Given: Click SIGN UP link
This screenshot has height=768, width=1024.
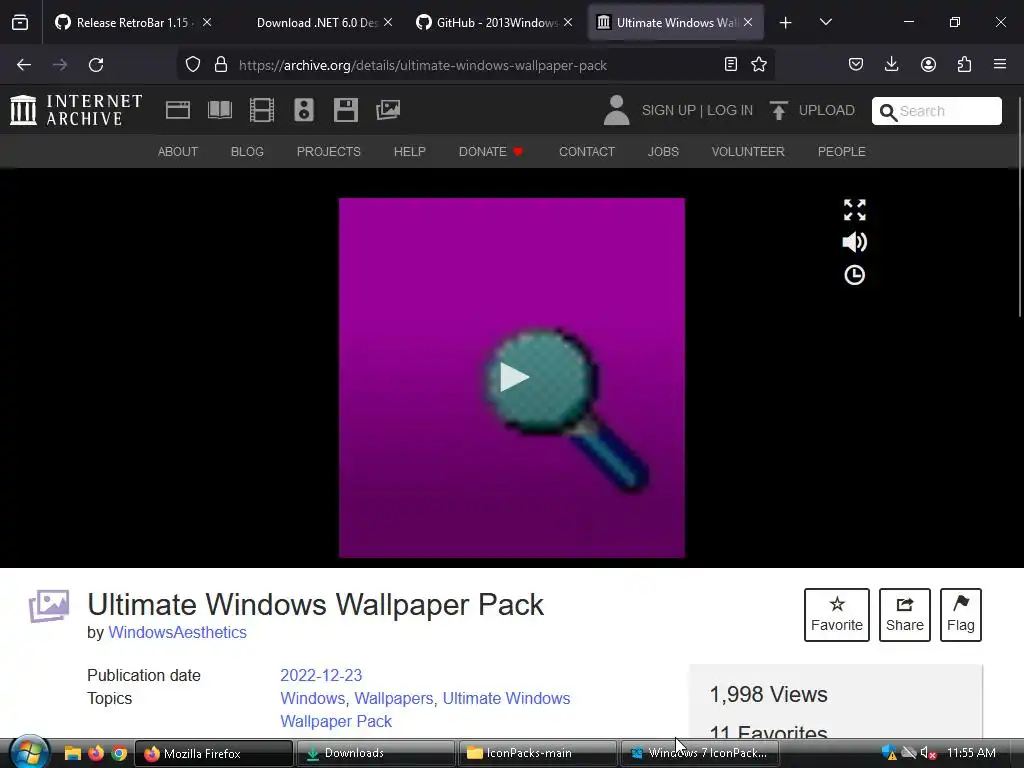Looking at the screenshot, I should coord(669,110).
